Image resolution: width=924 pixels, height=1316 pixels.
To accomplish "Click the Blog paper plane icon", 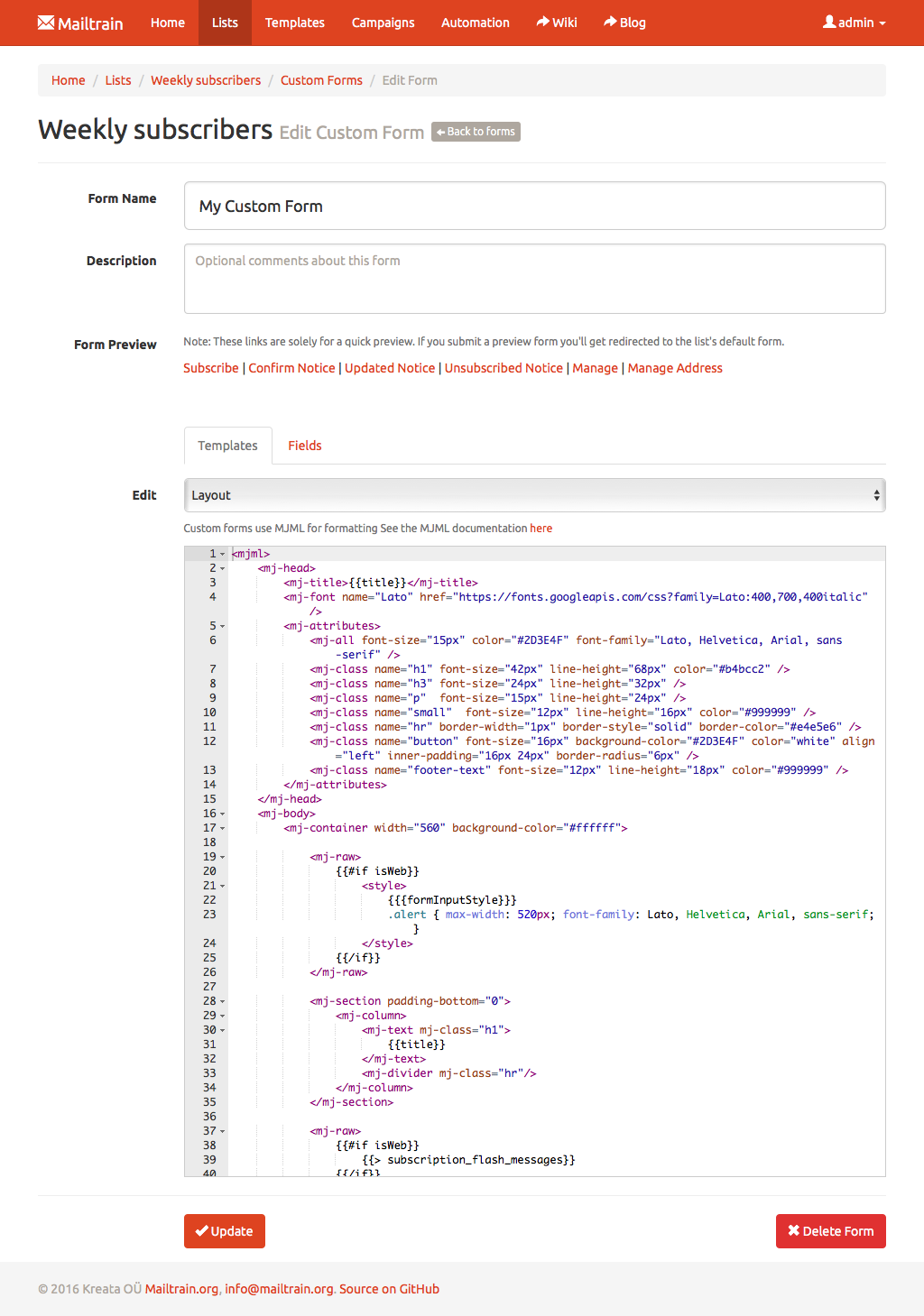I will [x=609, y=23].
